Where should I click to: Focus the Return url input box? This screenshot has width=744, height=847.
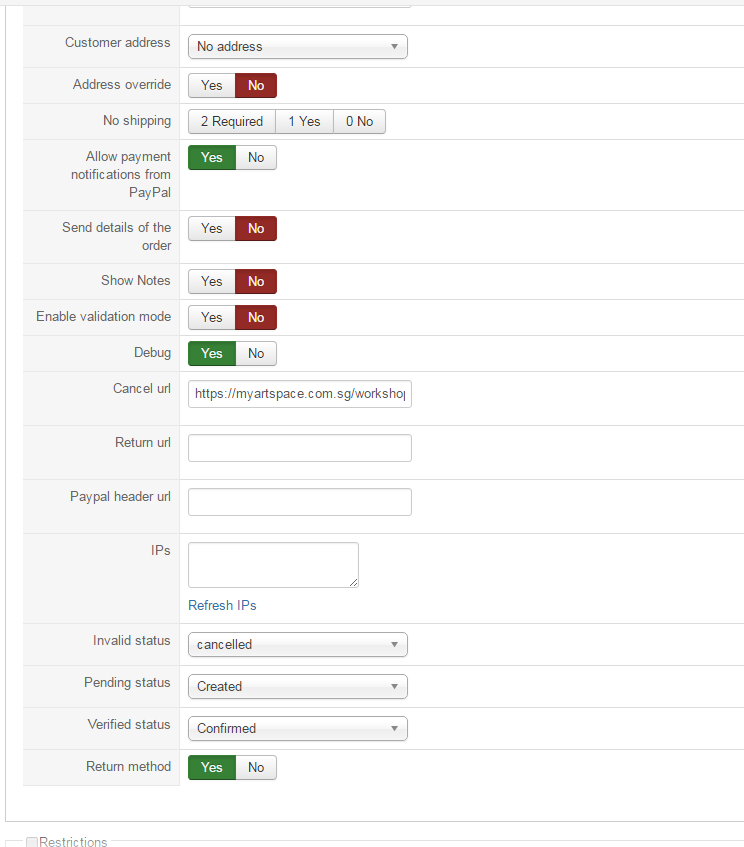point(299,448)
